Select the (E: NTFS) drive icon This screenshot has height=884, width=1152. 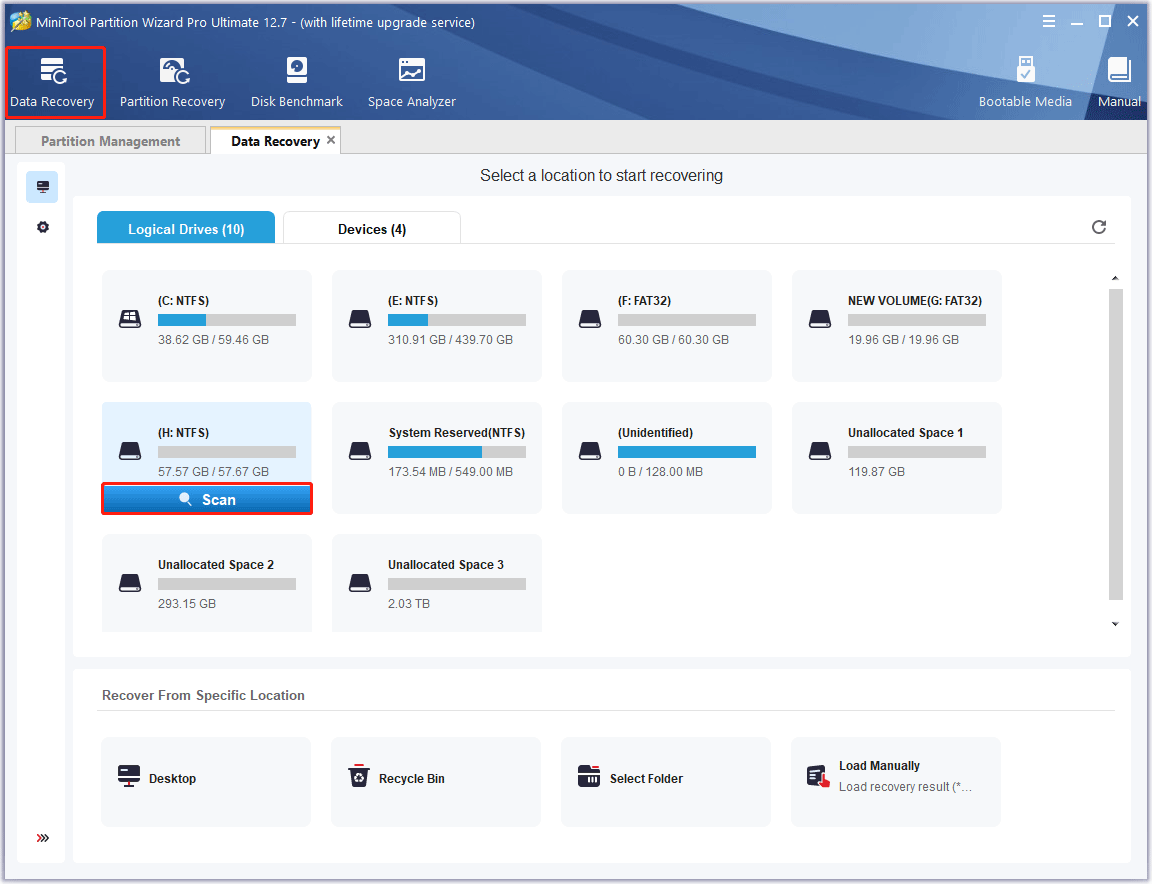tap(360, 319)
